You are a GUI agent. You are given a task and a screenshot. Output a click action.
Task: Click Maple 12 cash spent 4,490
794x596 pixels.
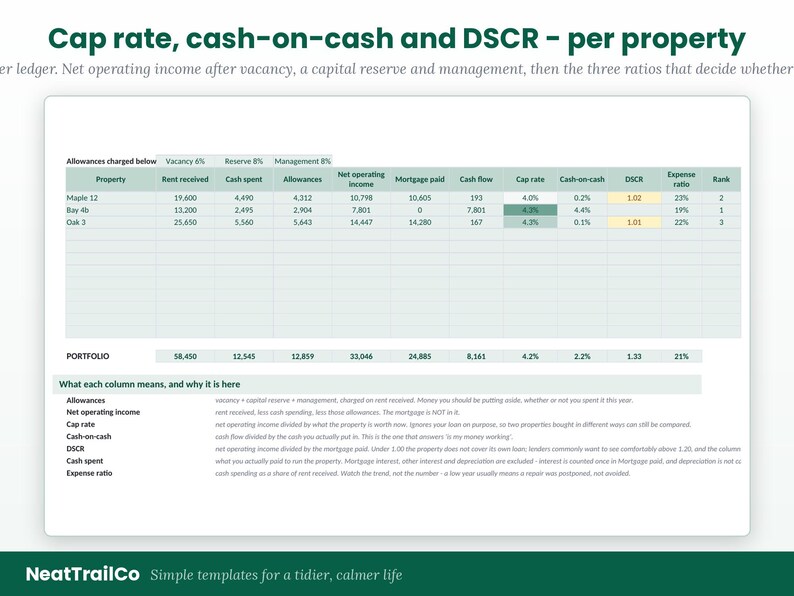point(244,198)
